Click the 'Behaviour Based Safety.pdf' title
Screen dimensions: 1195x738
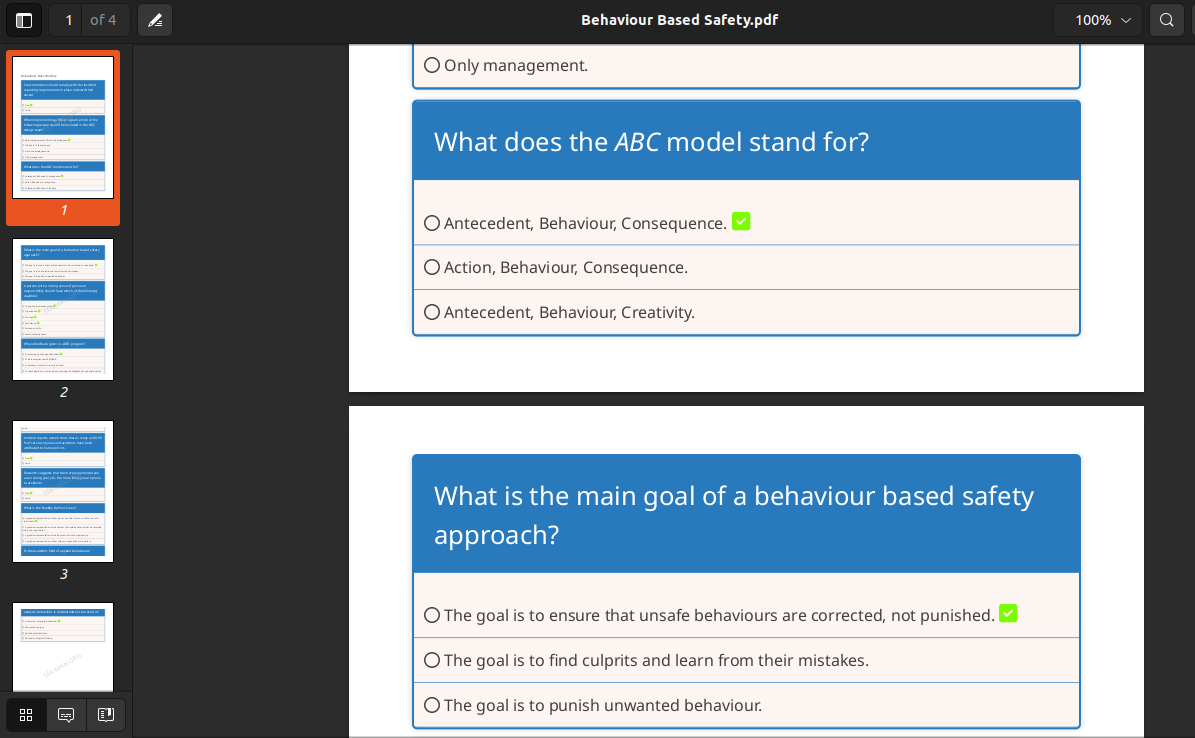pyautogui.click(x=679, y=20)
